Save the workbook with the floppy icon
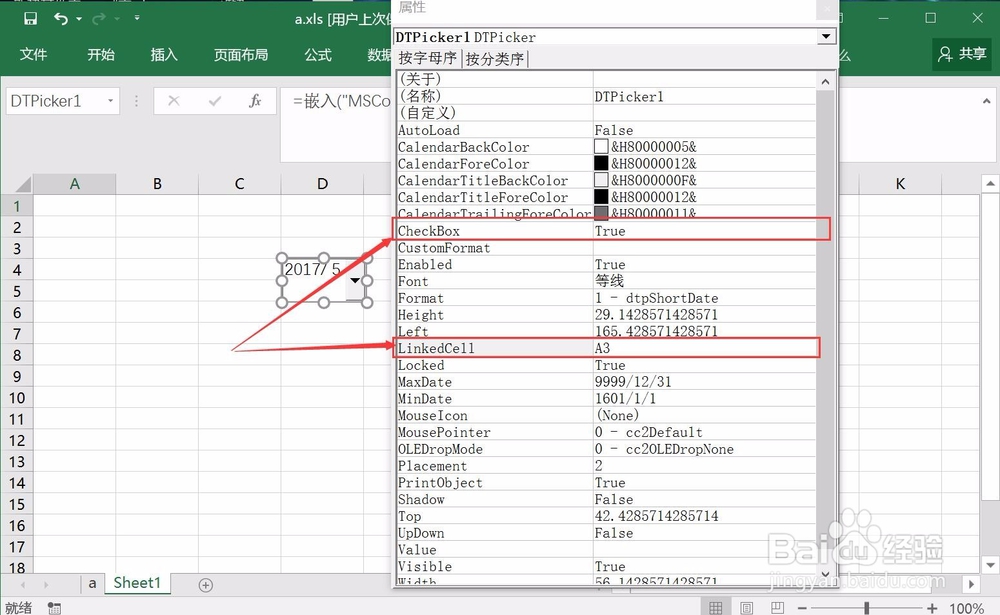Image resolution: width=1000 pixels, height=615 pixels. [30, 19]
